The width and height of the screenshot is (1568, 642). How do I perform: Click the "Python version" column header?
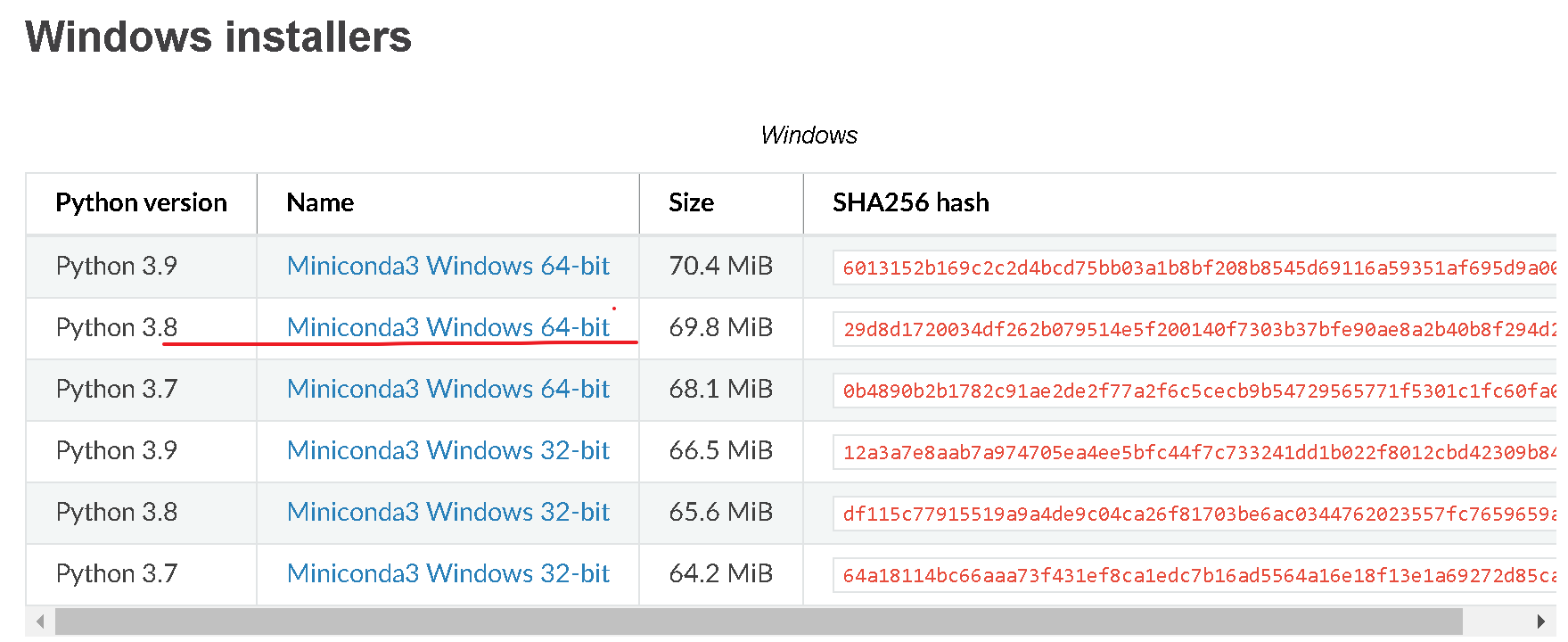141,203
